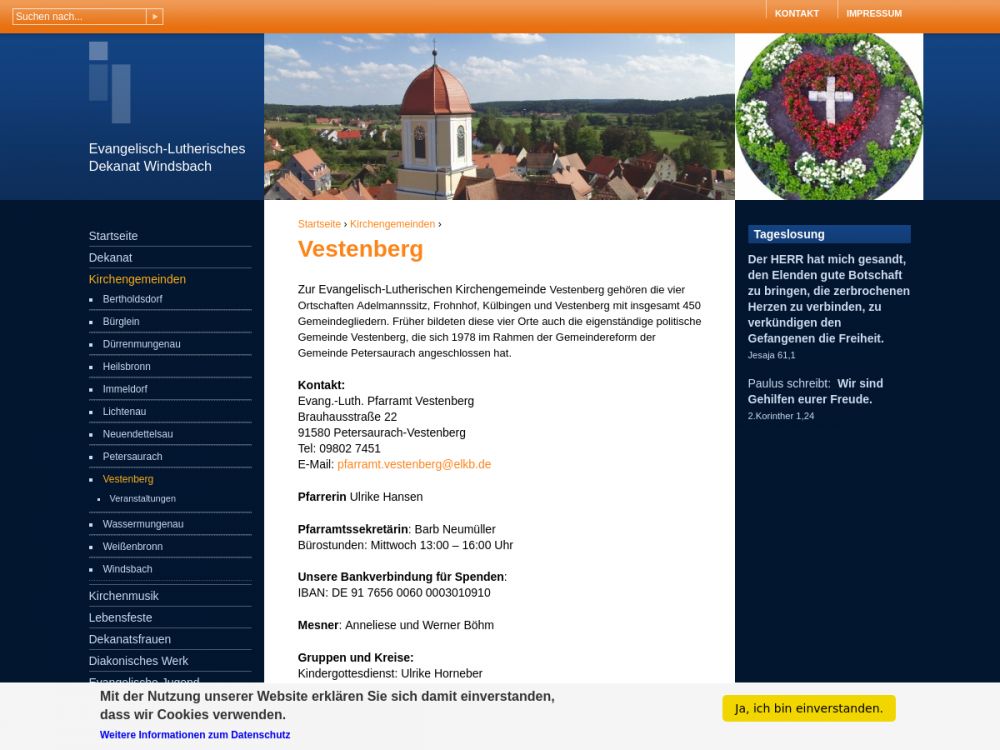1000x750 pixels.
Task: Open Lebensfeste in the sidebar menu
Action: pyautogui.click(x=121, y=618)
